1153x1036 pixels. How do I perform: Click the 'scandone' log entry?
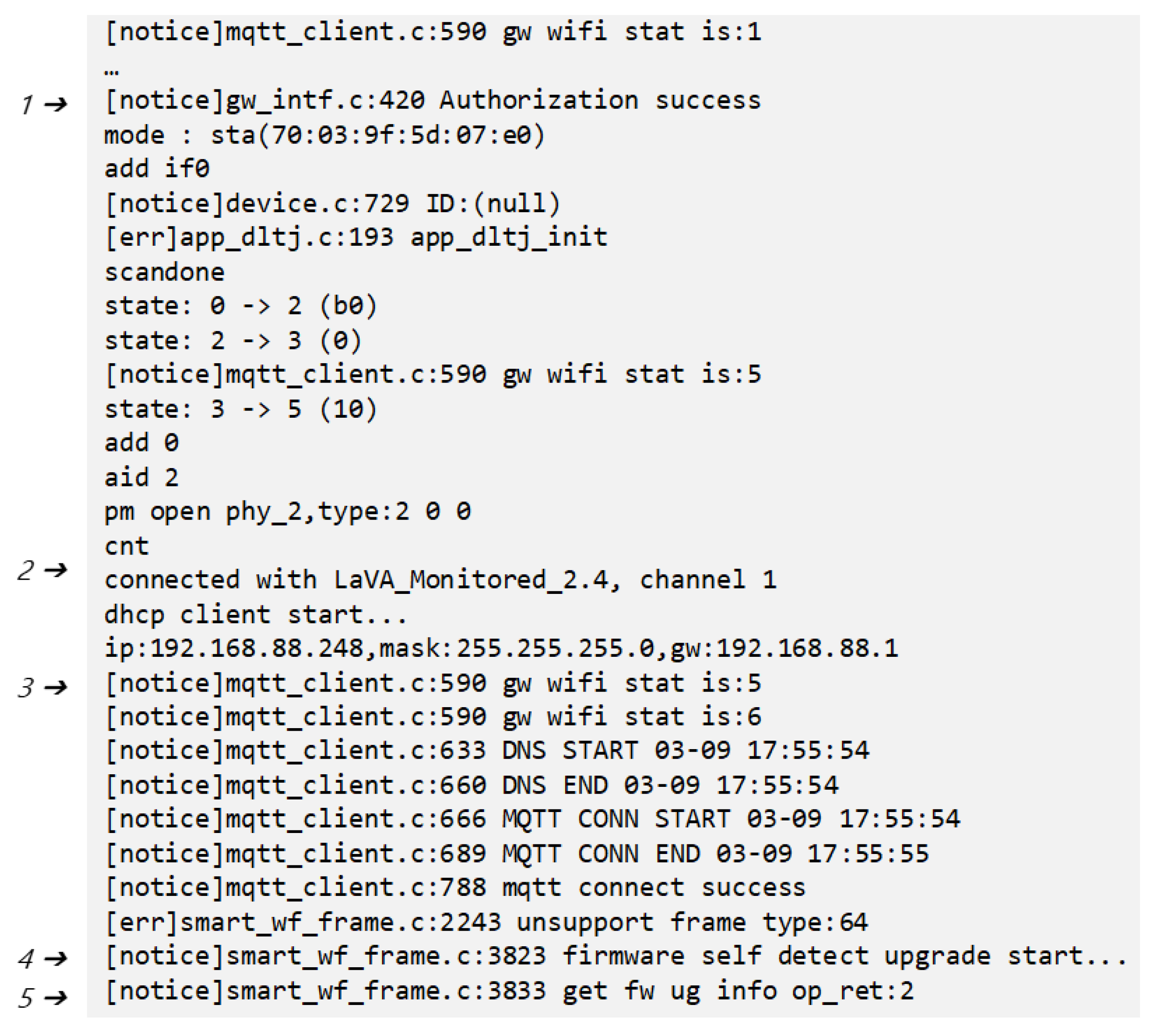164,272
